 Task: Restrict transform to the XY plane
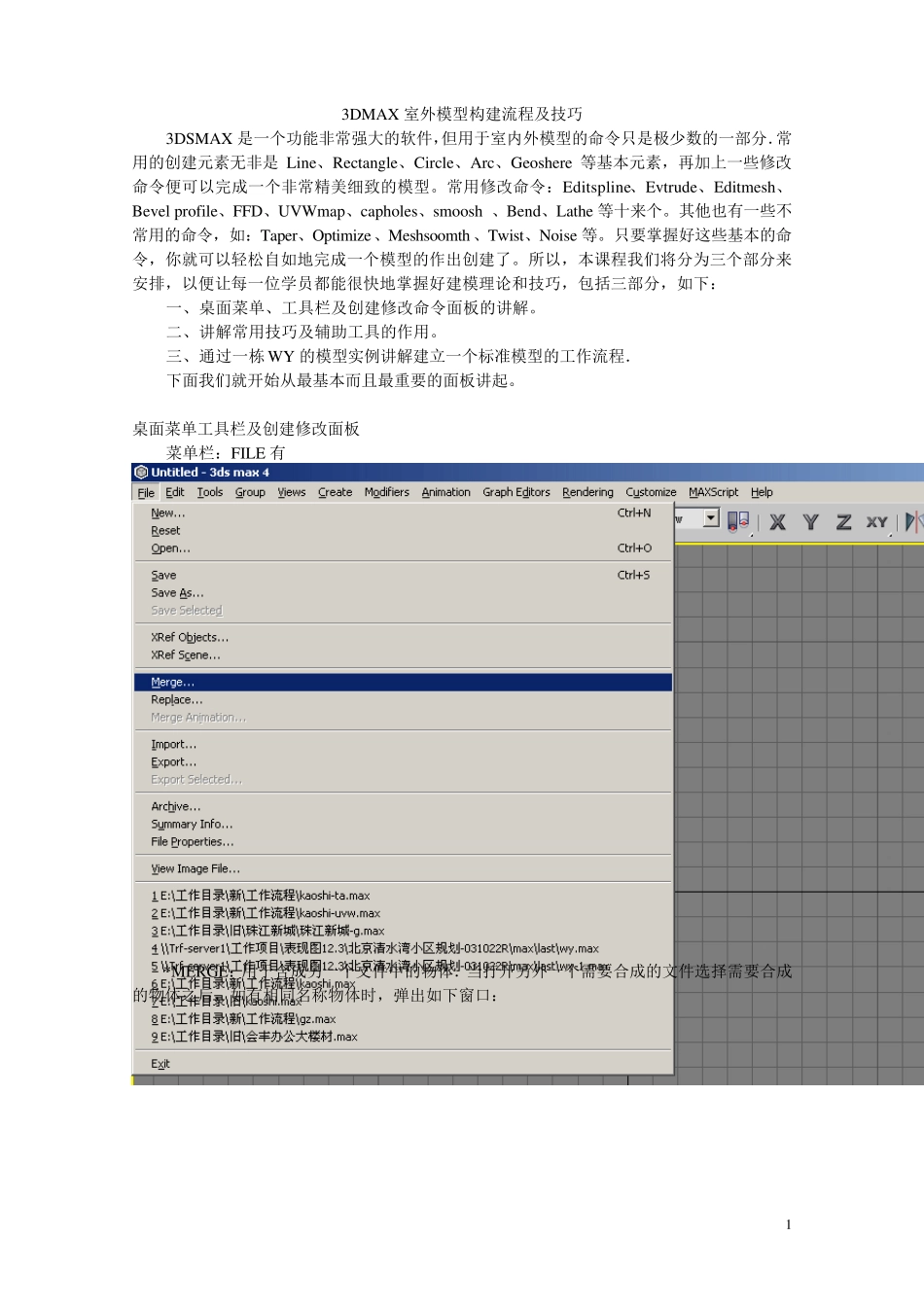point(877,522)
